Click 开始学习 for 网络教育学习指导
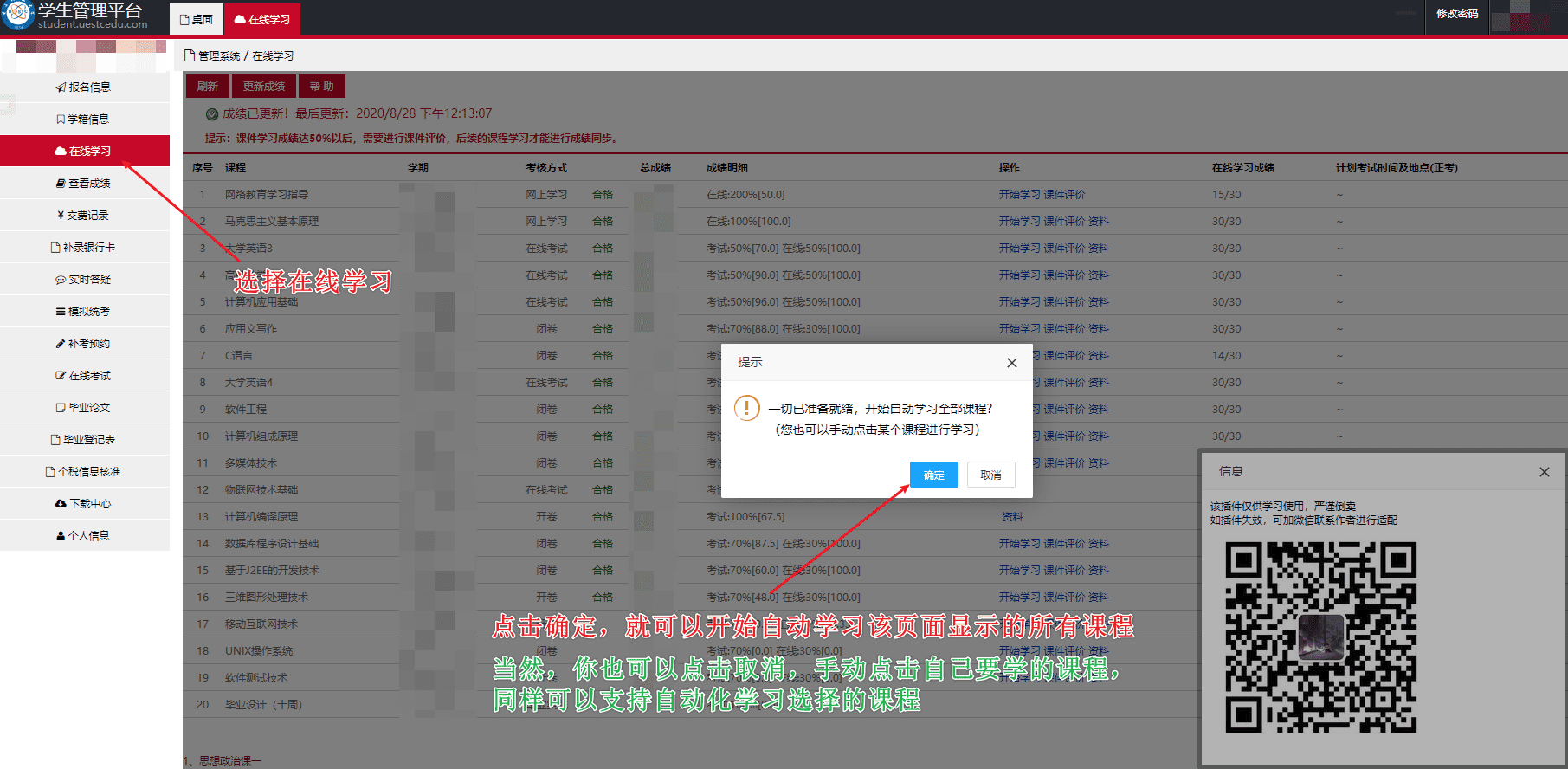Image resolution: width=1568 pixels, height=769 pixels. [1019, 195]
